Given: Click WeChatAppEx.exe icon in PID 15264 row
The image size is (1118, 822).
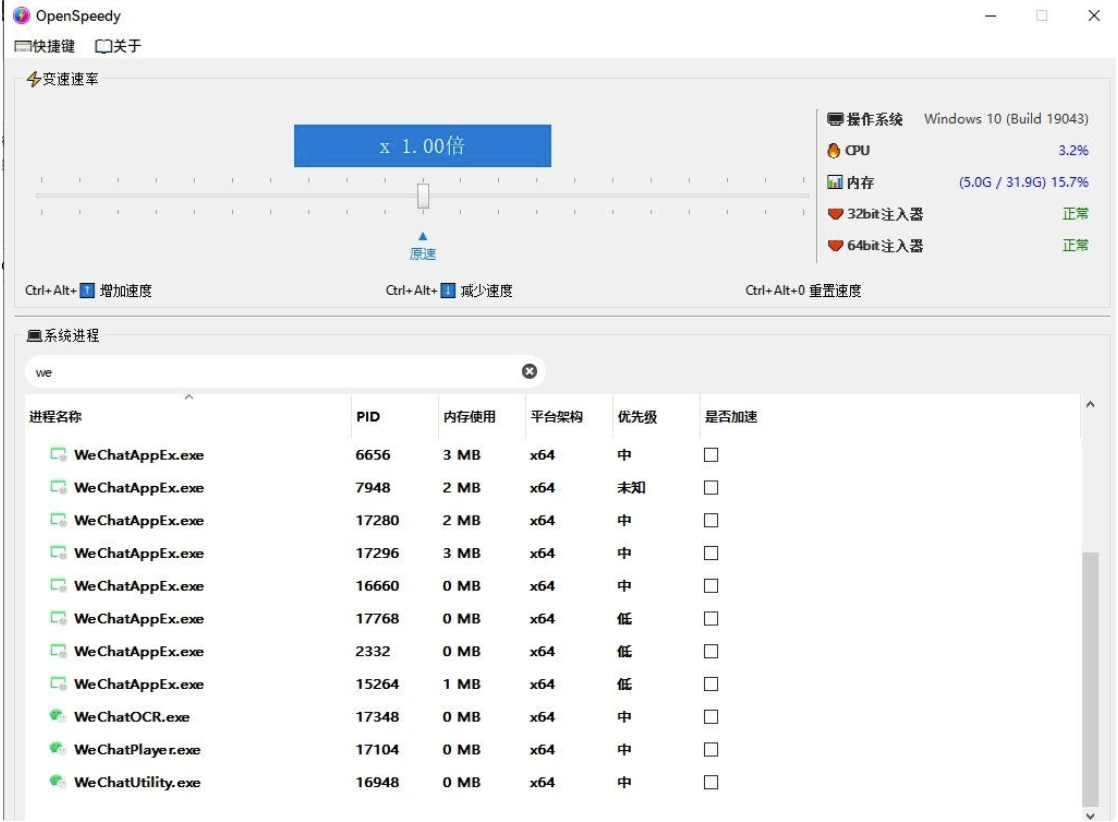Looking at the screenshot, I should click(x=58, y=684).
